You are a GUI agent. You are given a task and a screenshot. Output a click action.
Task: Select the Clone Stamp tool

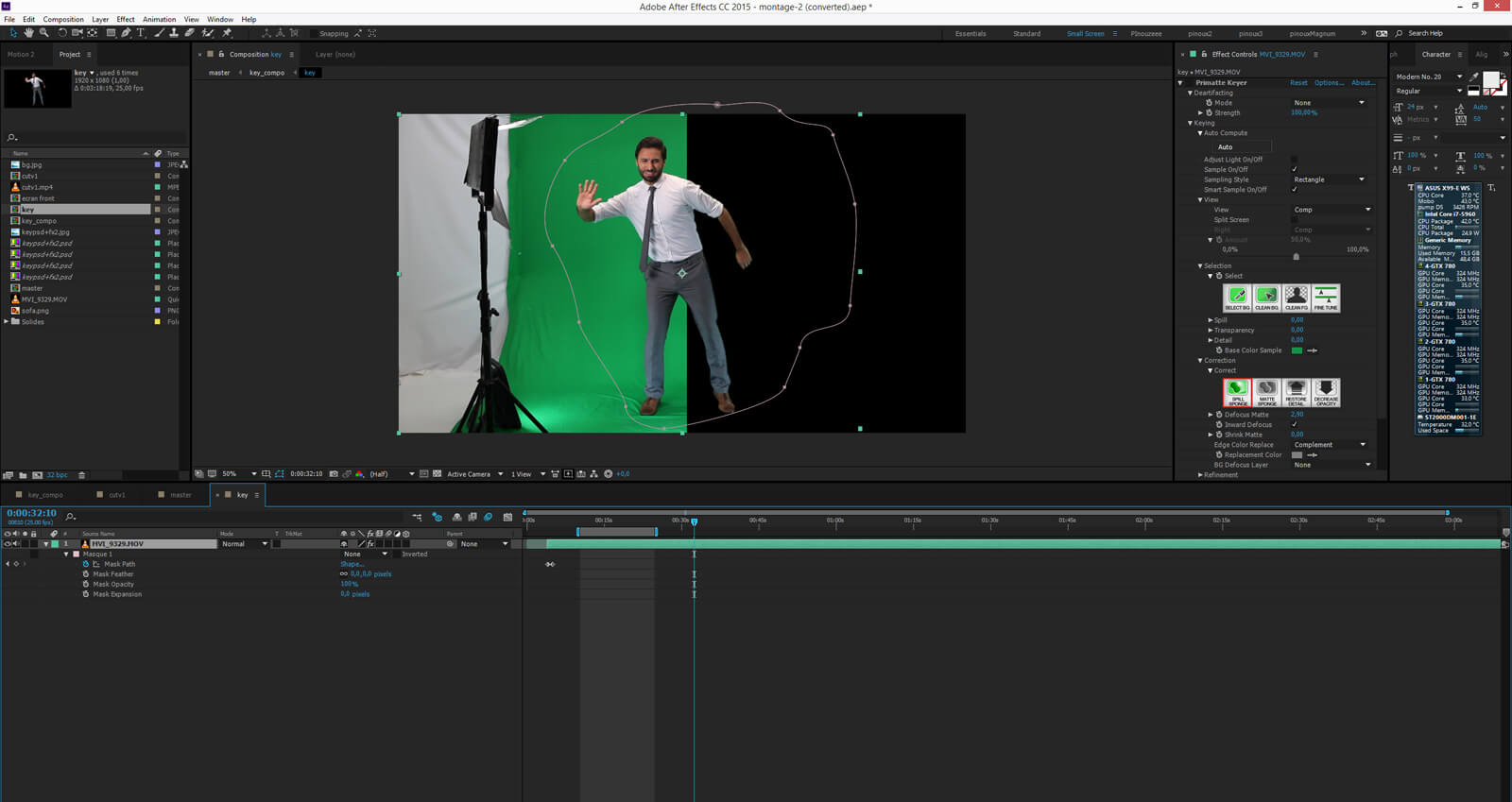pos(174,33)
